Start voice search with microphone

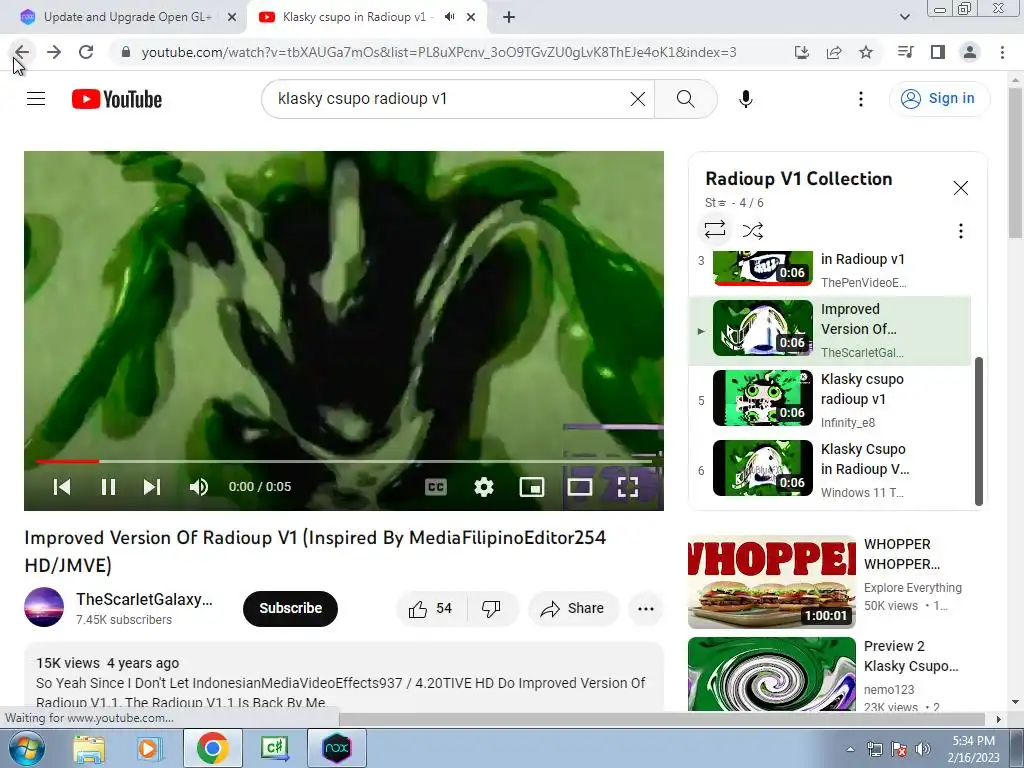[x=746, y=99]
